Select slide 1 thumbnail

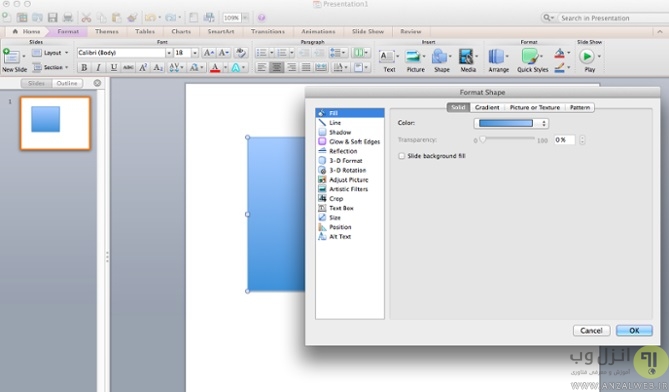[x=55, y=123]
